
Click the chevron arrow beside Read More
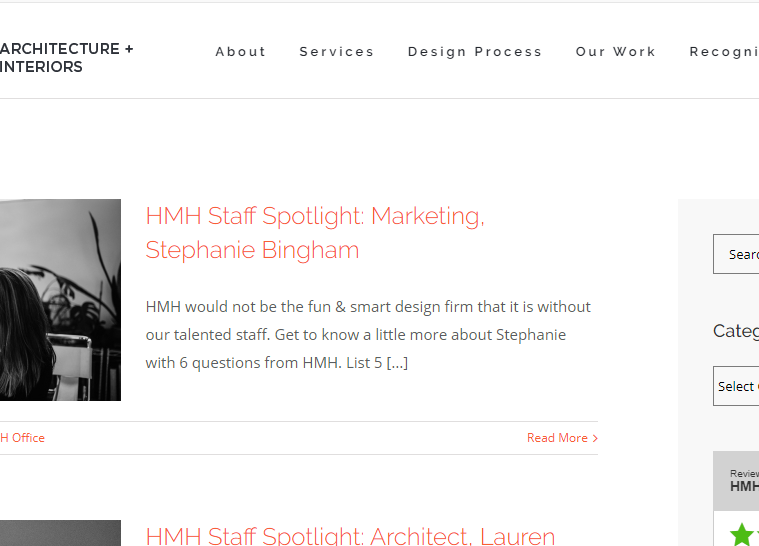click(x=595, y=438)
